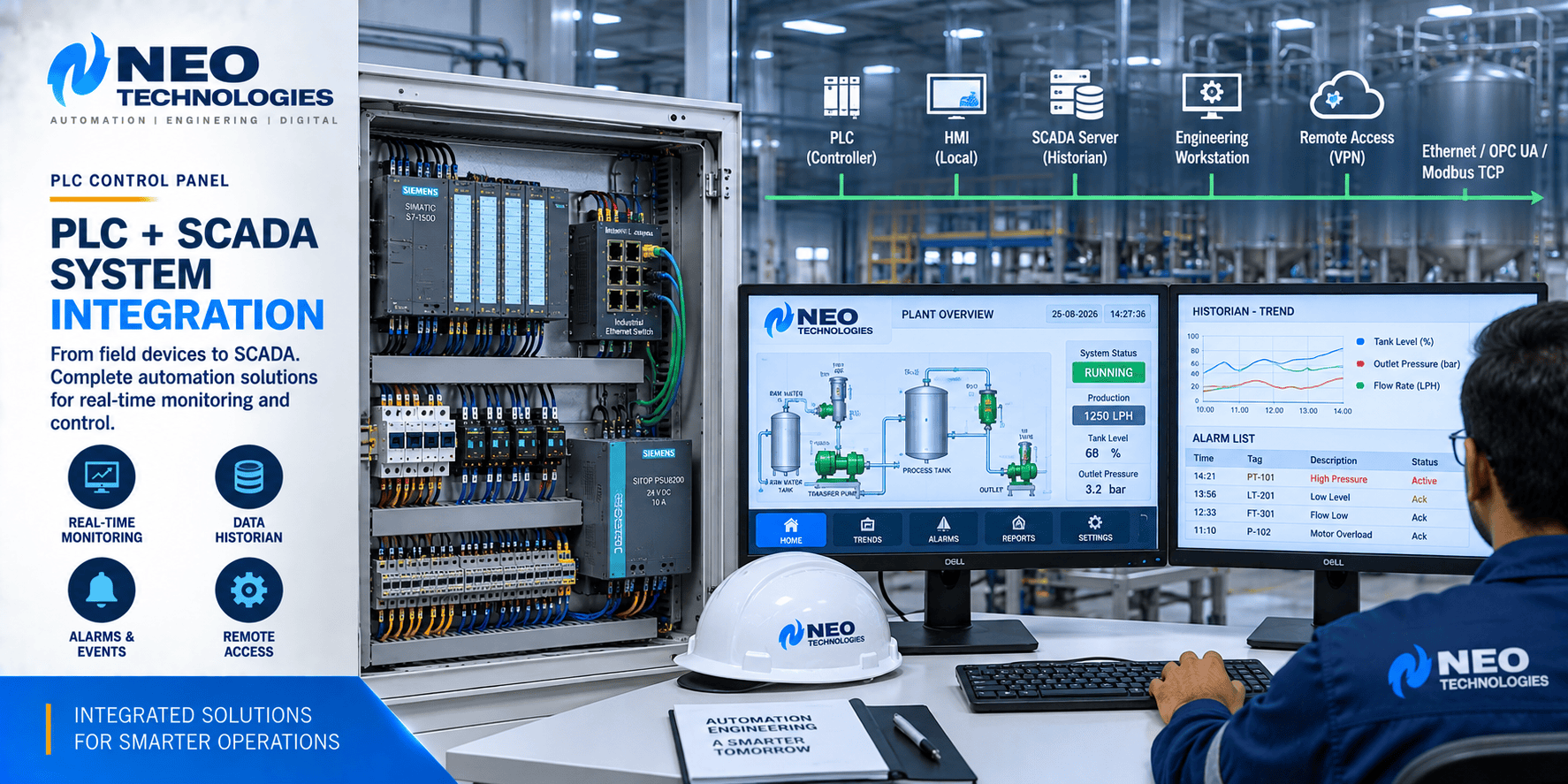This screenshot has width=1568, height=784.
Task: Click the green Flow Rate legend dot
Action: click(x=1360, y=385)
